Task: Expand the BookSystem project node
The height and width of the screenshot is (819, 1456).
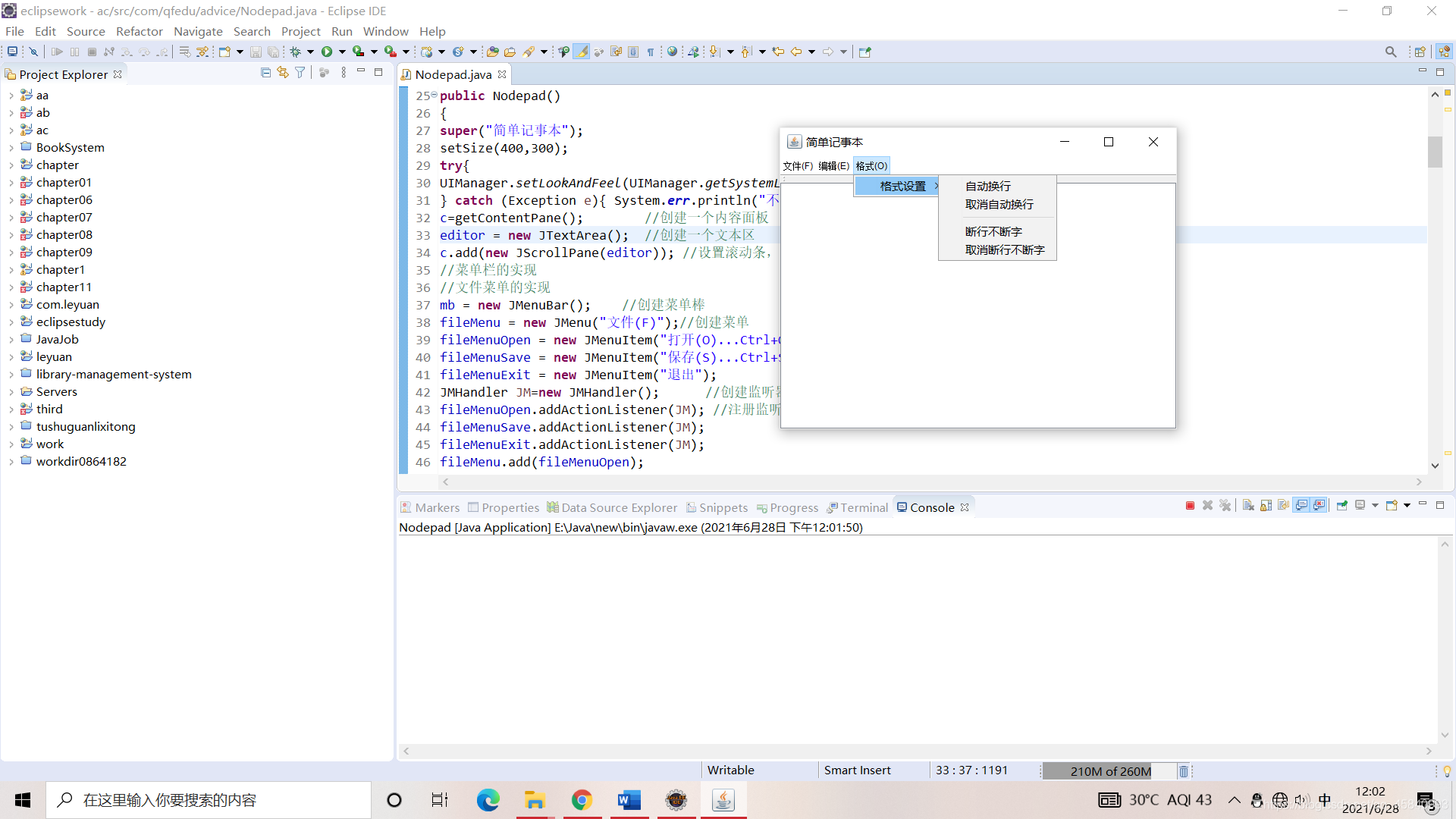Action: (x=11, y=148)
